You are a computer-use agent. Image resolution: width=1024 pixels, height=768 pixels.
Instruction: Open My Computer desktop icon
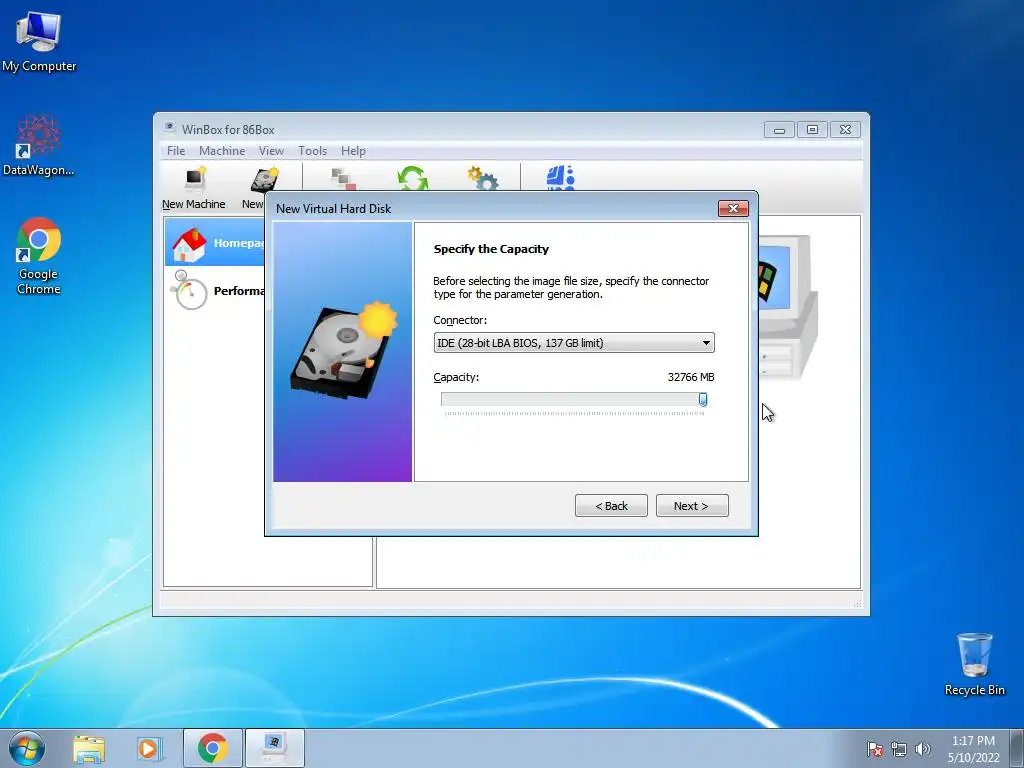pos(39,42)
